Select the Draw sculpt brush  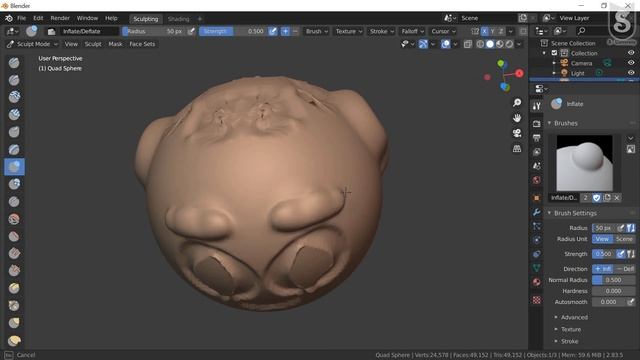[14, 62]
